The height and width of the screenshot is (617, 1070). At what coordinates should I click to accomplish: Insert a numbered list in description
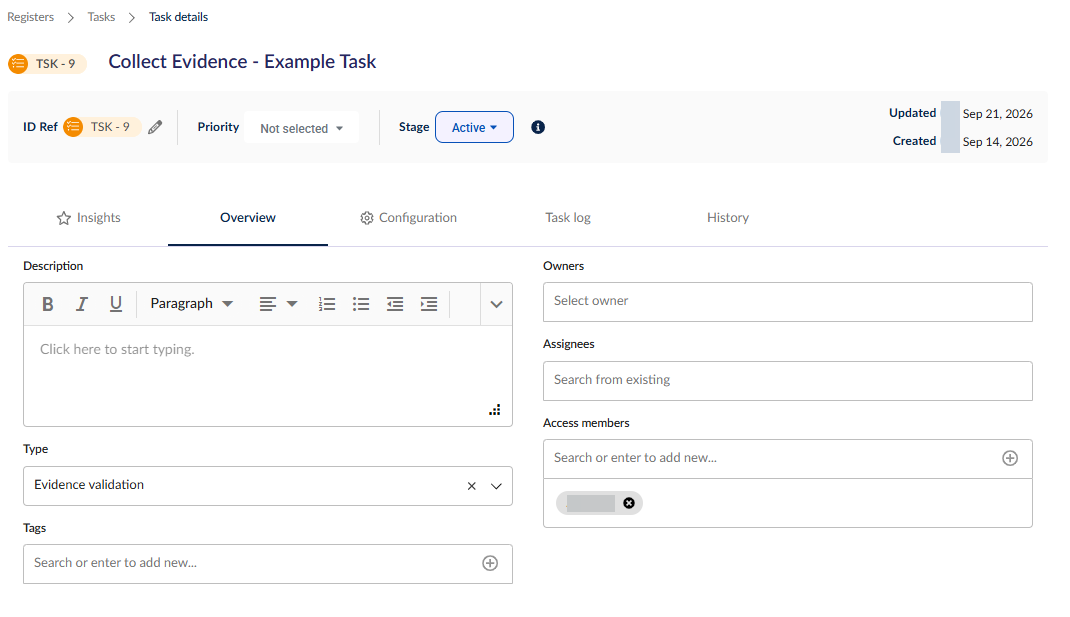click(327, 304)
